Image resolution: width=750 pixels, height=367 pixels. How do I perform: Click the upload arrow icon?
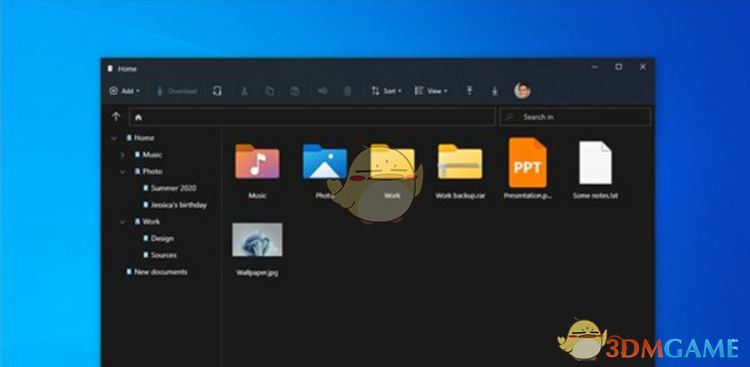(470, 91)
